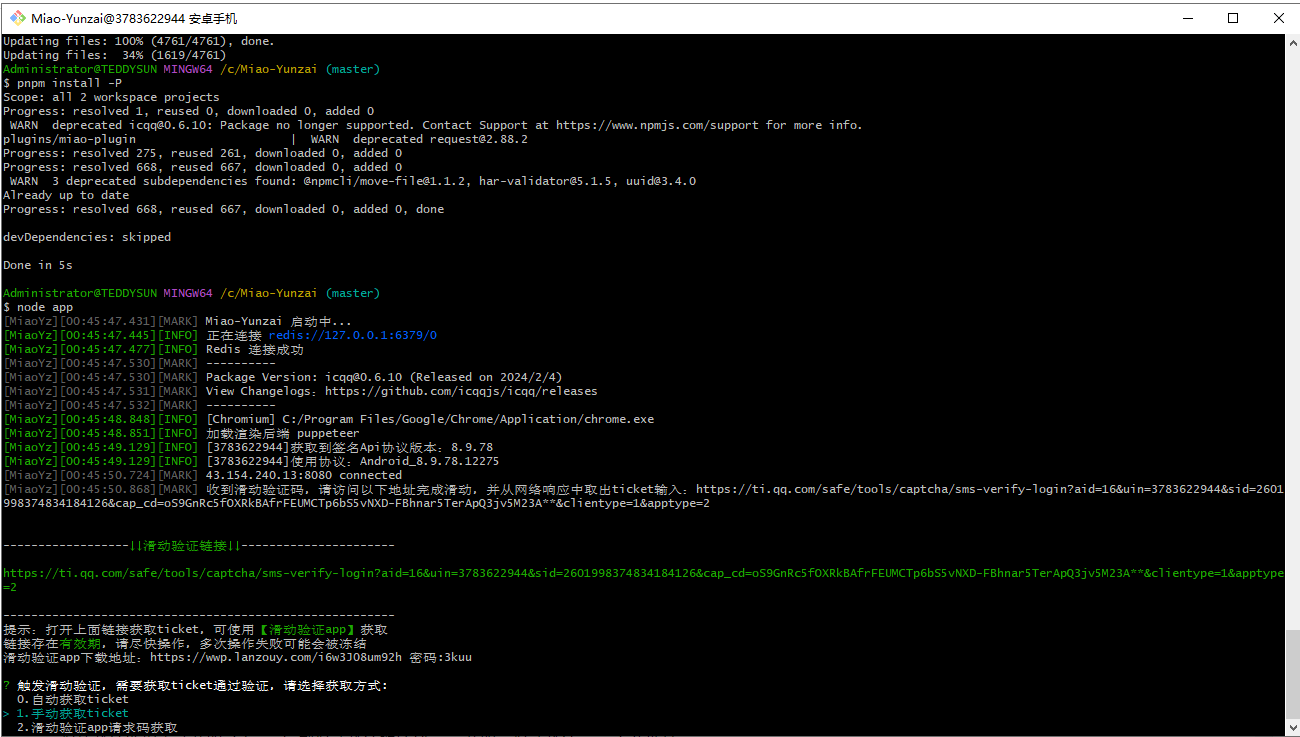1300x737 pixels.
Task: Click the blue redis://127.0.0.1:6379/0 address
Action: pos(352,335)
